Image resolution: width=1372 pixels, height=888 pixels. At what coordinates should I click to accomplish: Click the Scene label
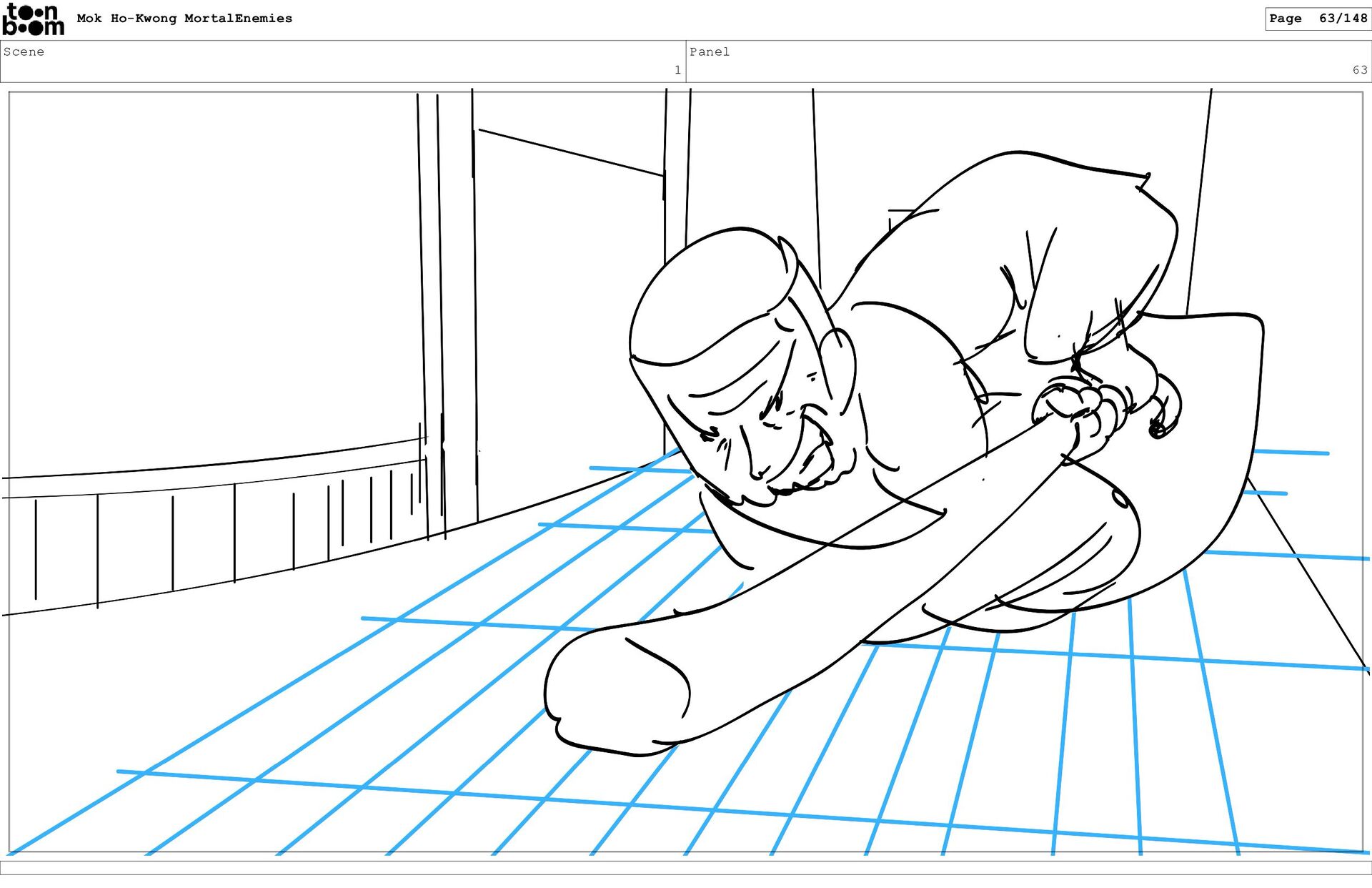click(x=24, y=51)
